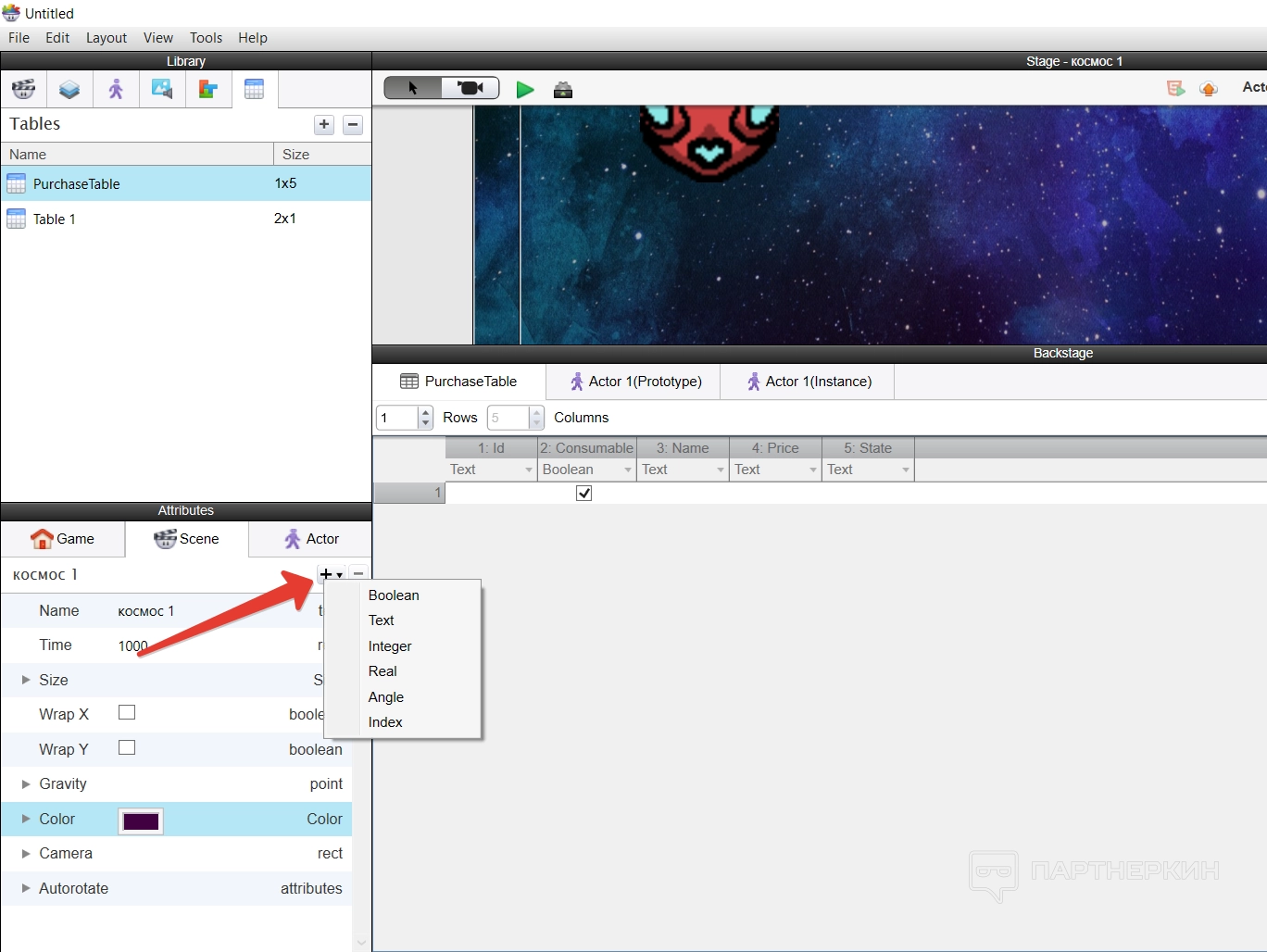Image resolution: width=1267 pixels, height=952 pixels.
Task: Open the Actors library icon
Action: tap(116, 90)
